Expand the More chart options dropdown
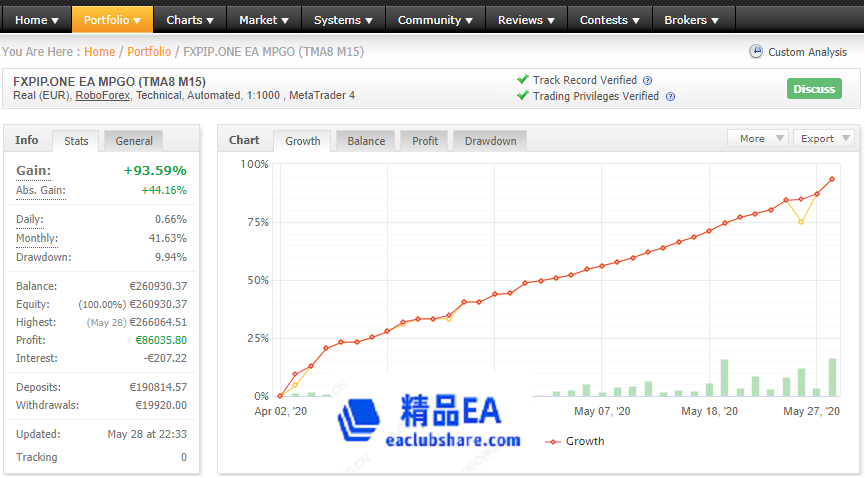The height and width of the screenshot is (478, 865). click(758, 138)
